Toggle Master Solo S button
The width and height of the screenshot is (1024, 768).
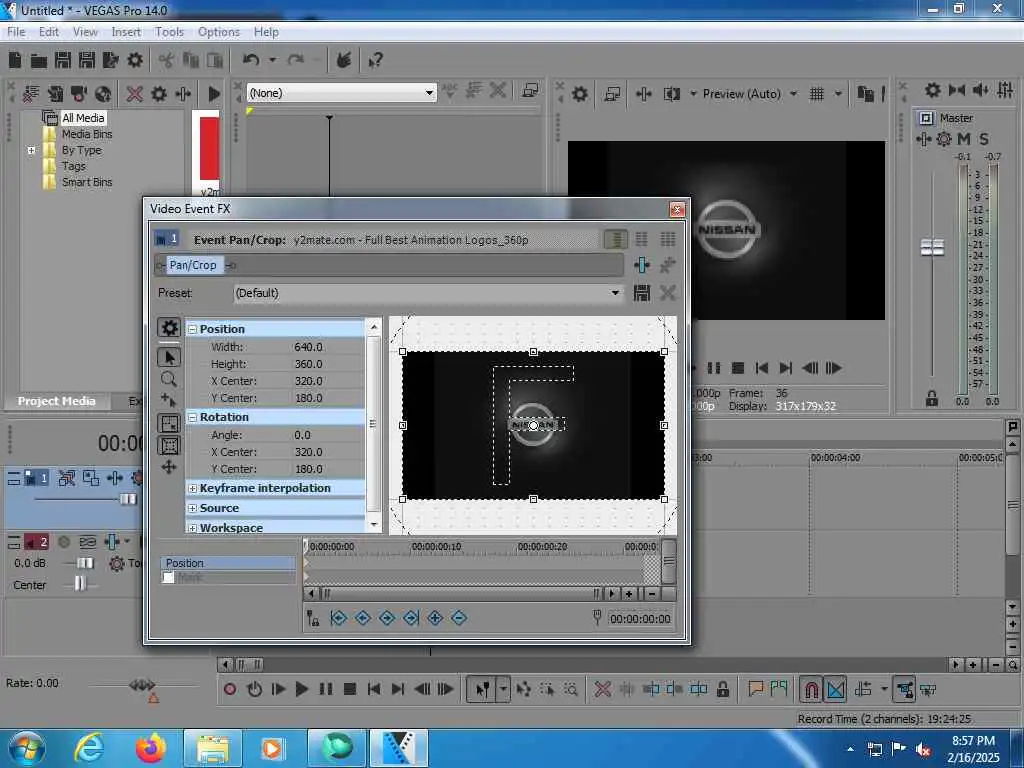tap(984, 139)
